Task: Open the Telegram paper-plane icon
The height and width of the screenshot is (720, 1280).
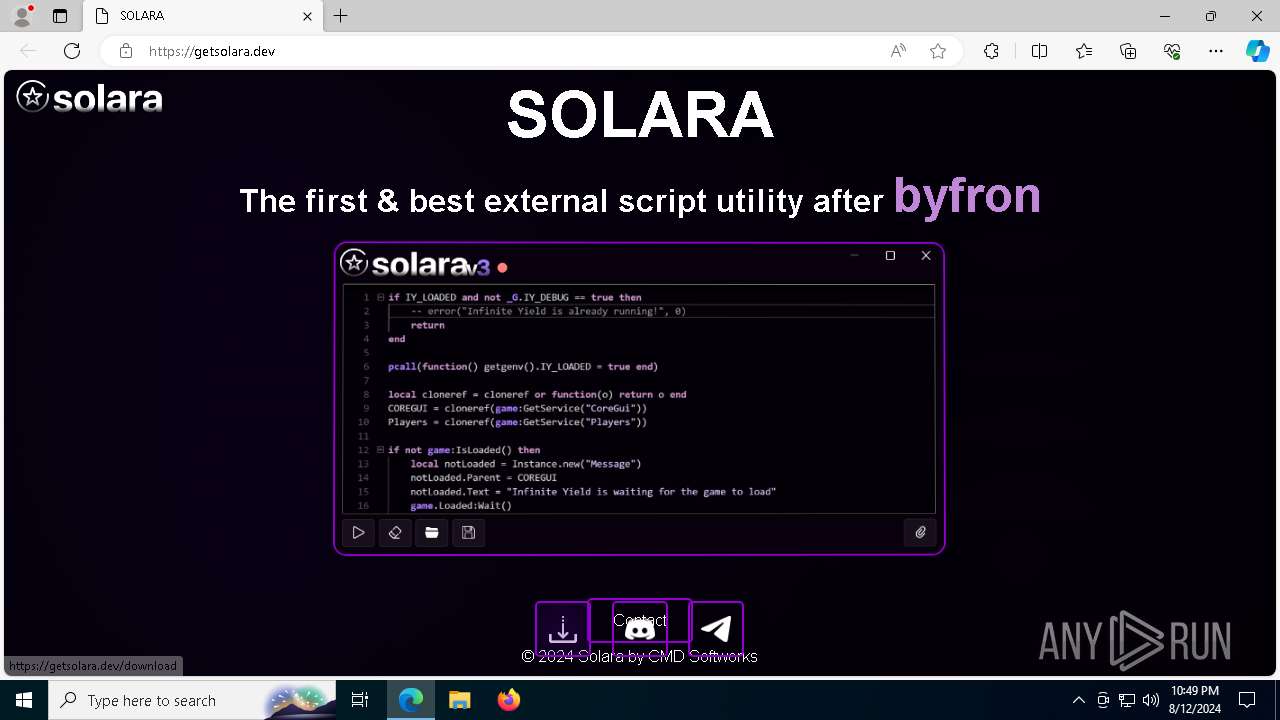Action: 716,629
